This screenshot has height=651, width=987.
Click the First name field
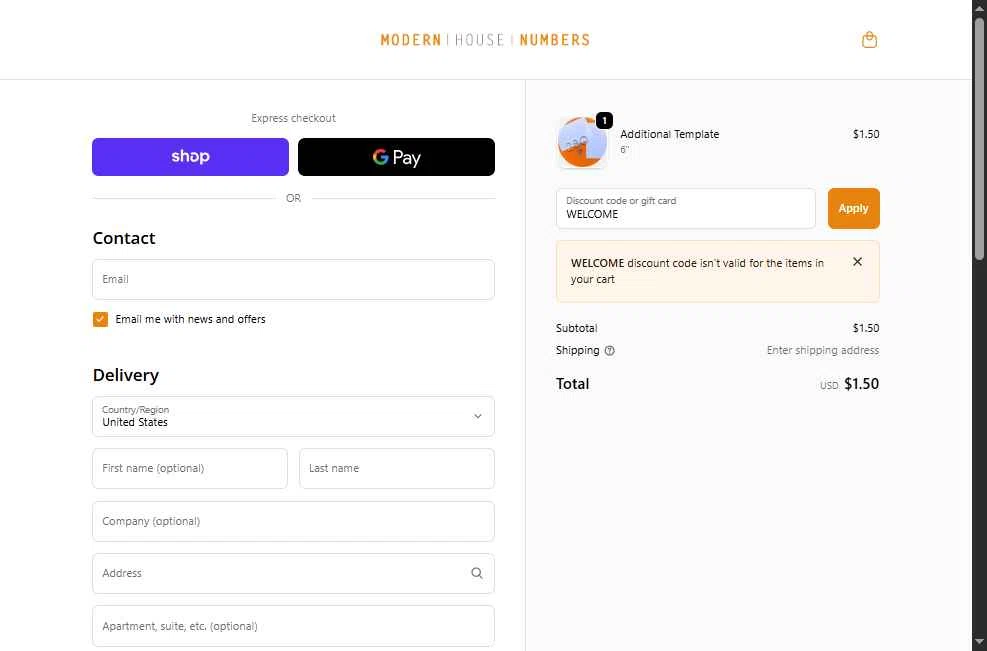(190, 468)
